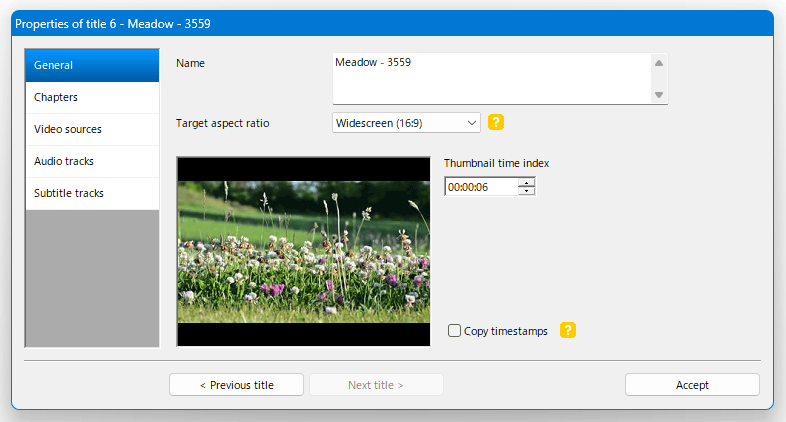The height and width of the screenshot is (422, 786).
Task: Open help icon beside Copy timestamps
Action: pos(567,330)
